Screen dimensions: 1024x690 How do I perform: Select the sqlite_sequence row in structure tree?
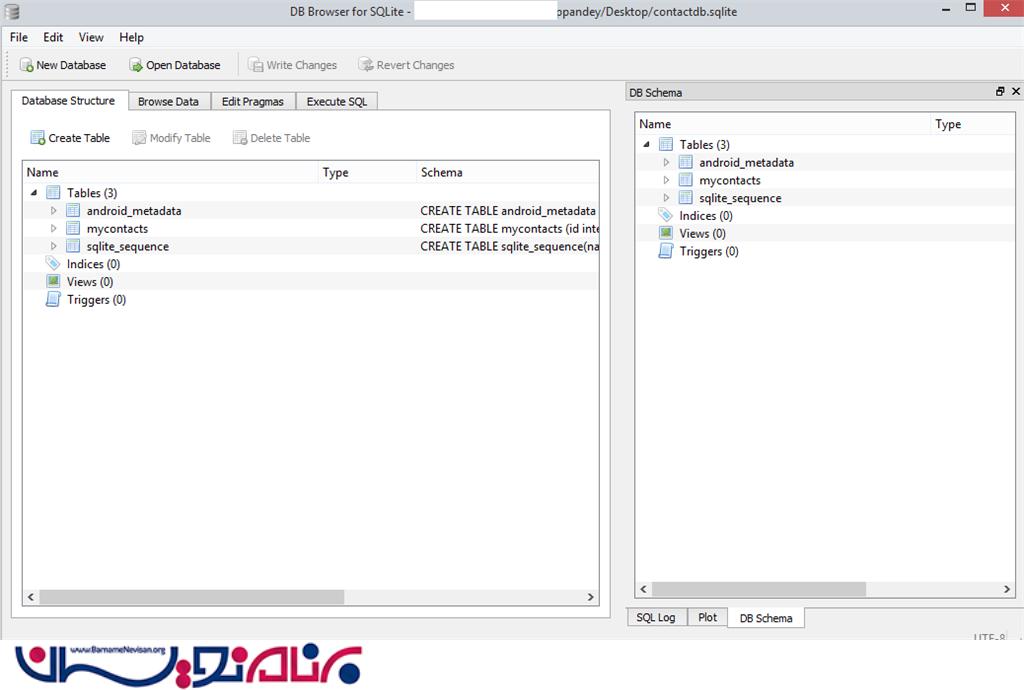[127, 247]
